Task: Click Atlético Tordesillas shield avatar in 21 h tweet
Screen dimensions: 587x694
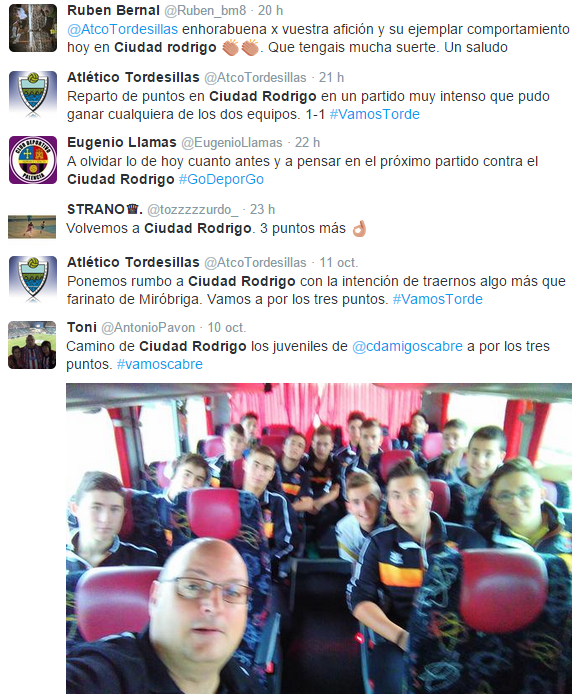Action: pos(33,95)
